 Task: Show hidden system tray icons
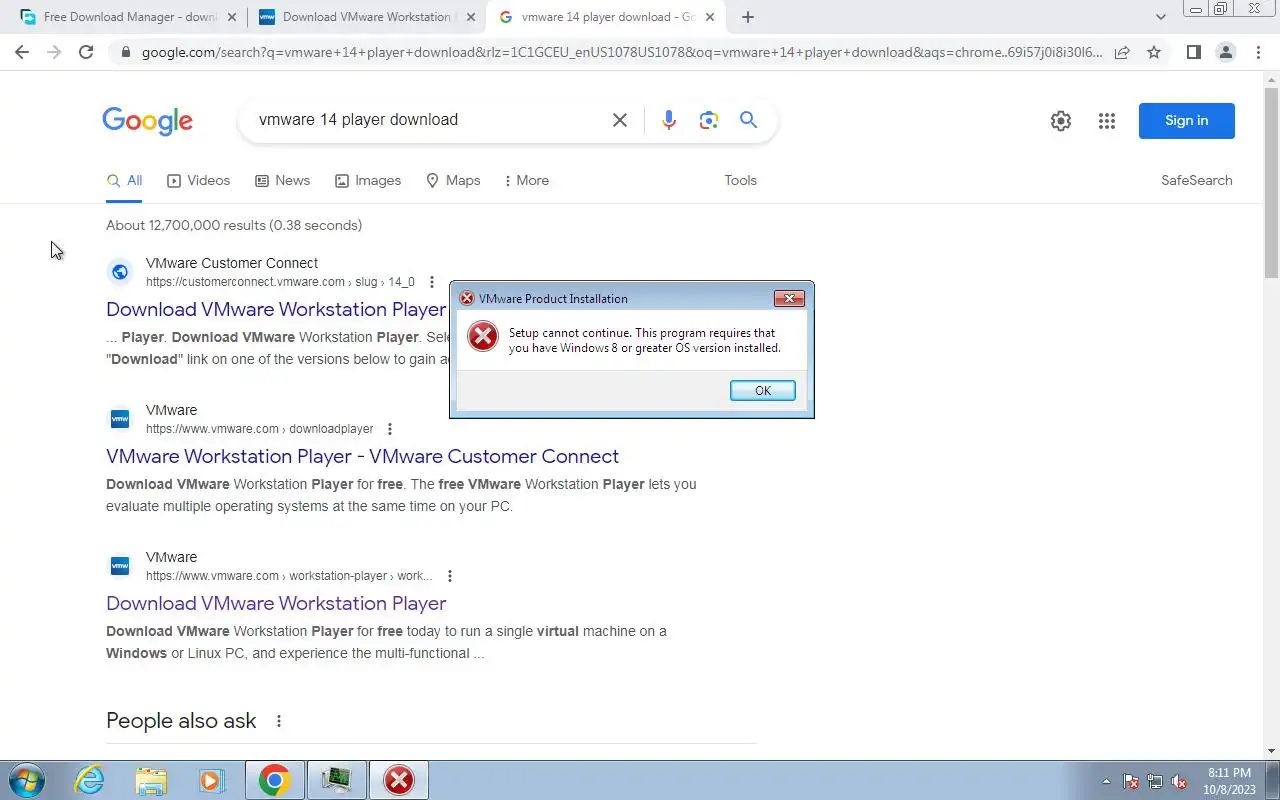[1106, 781]
